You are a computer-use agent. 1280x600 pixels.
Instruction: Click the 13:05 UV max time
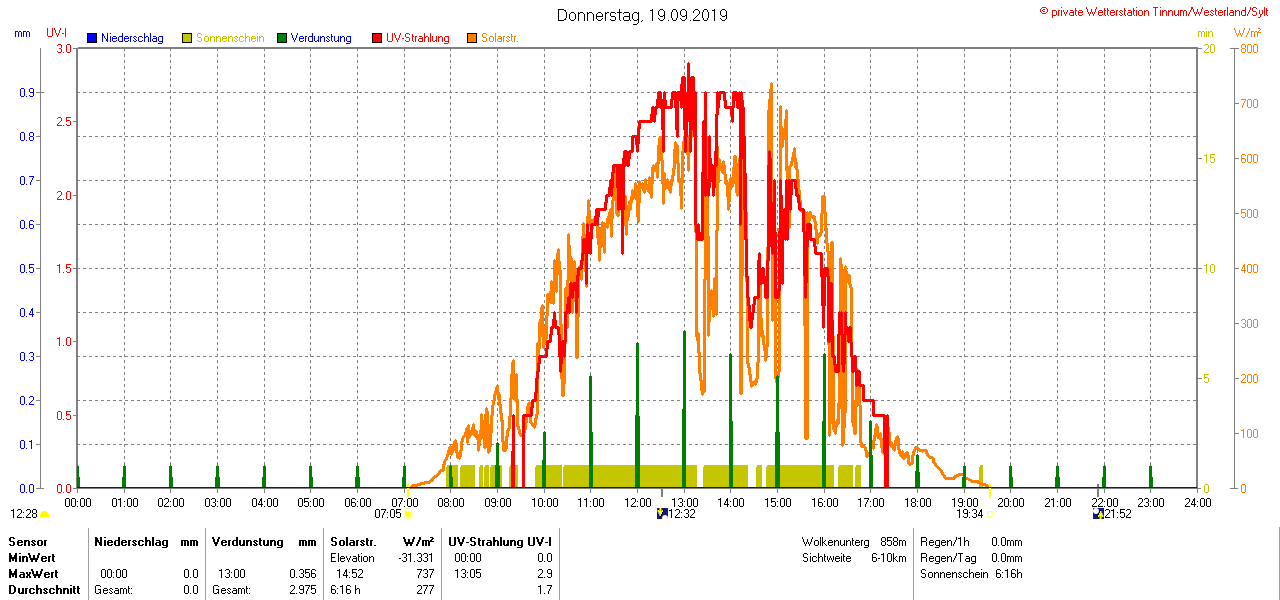(468, 574)
